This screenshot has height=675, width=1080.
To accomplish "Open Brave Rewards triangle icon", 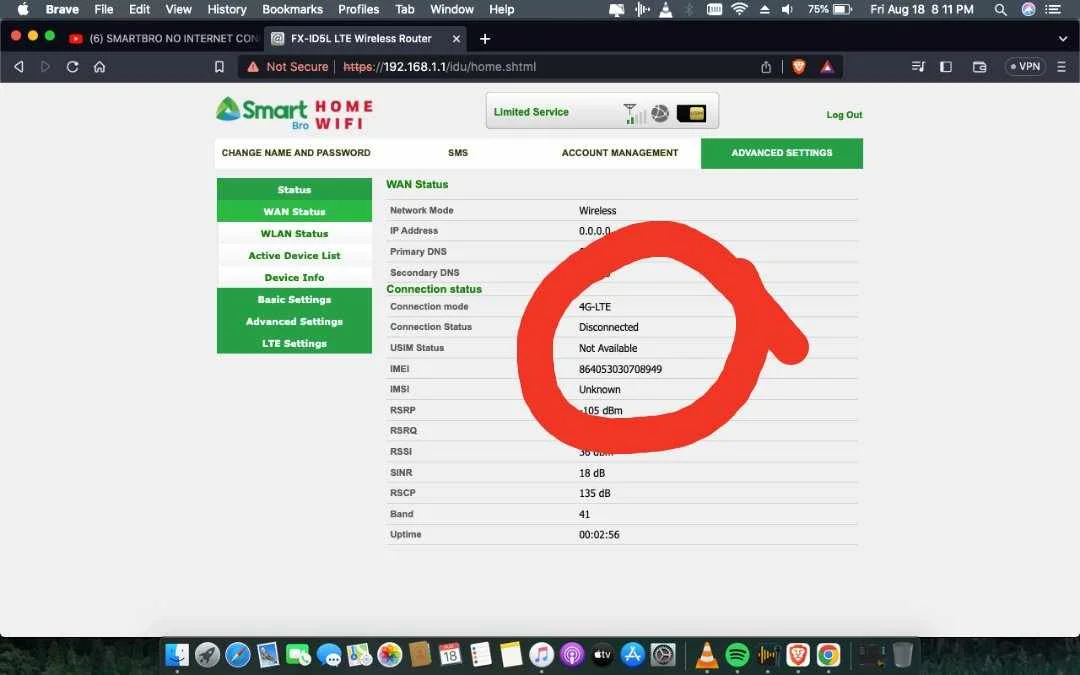I will [x=827, y=67].
